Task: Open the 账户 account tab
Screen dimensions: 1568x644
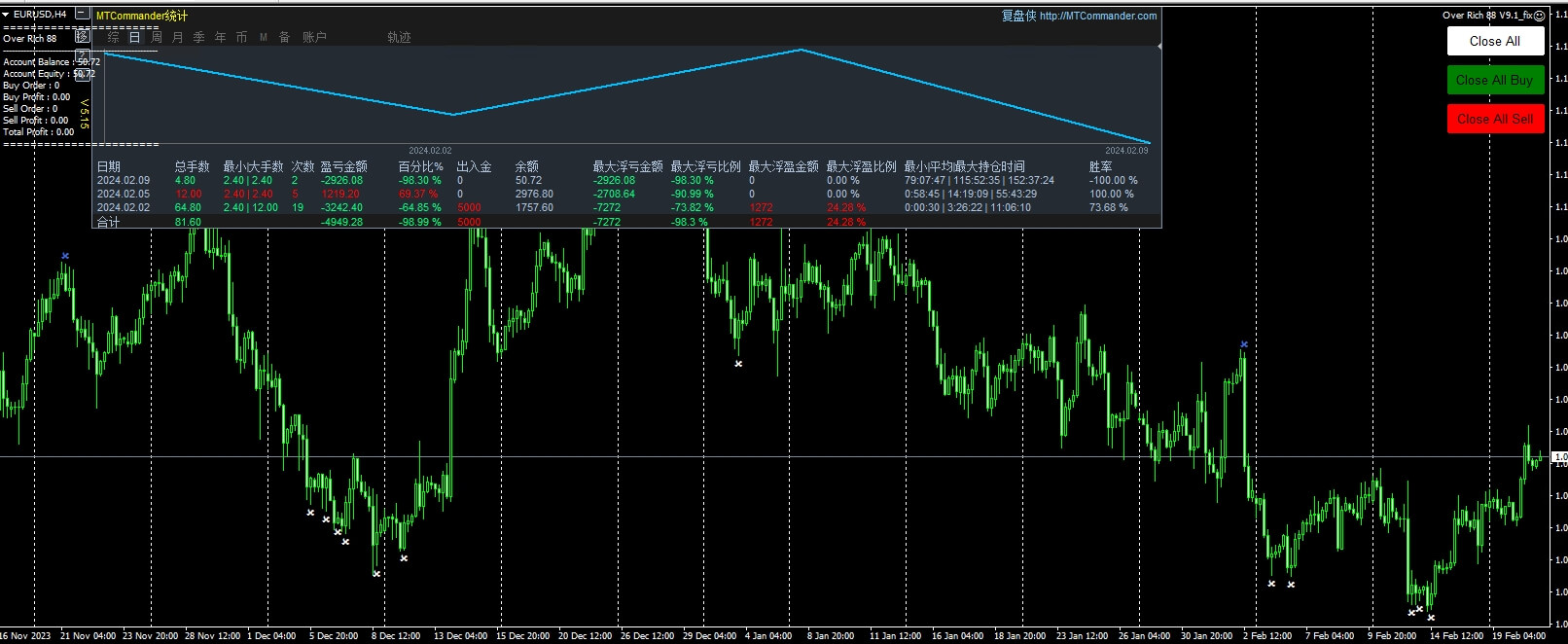Action: coord(314,37)
